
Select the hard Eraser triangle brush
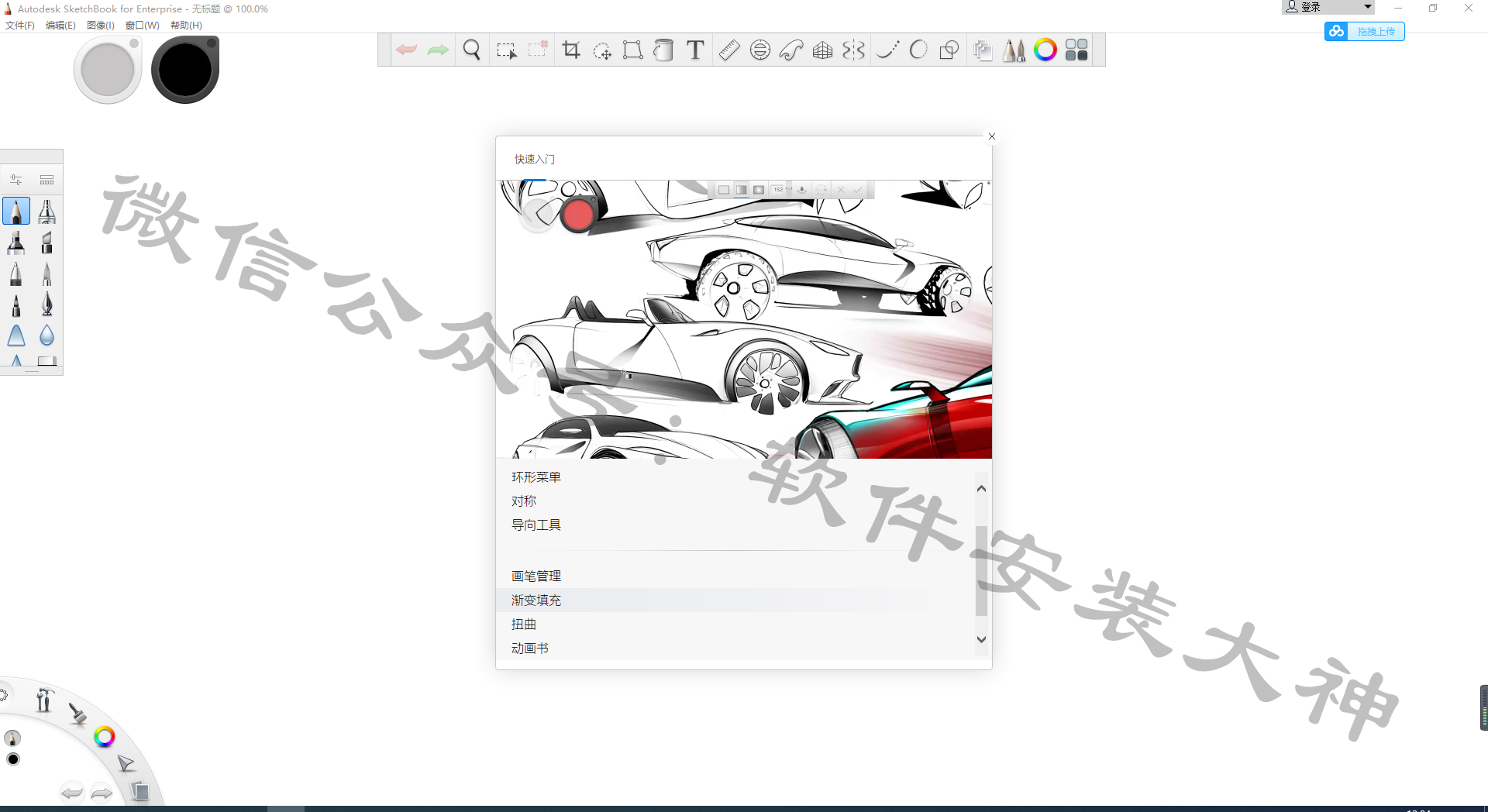click(x=16, y=335)
